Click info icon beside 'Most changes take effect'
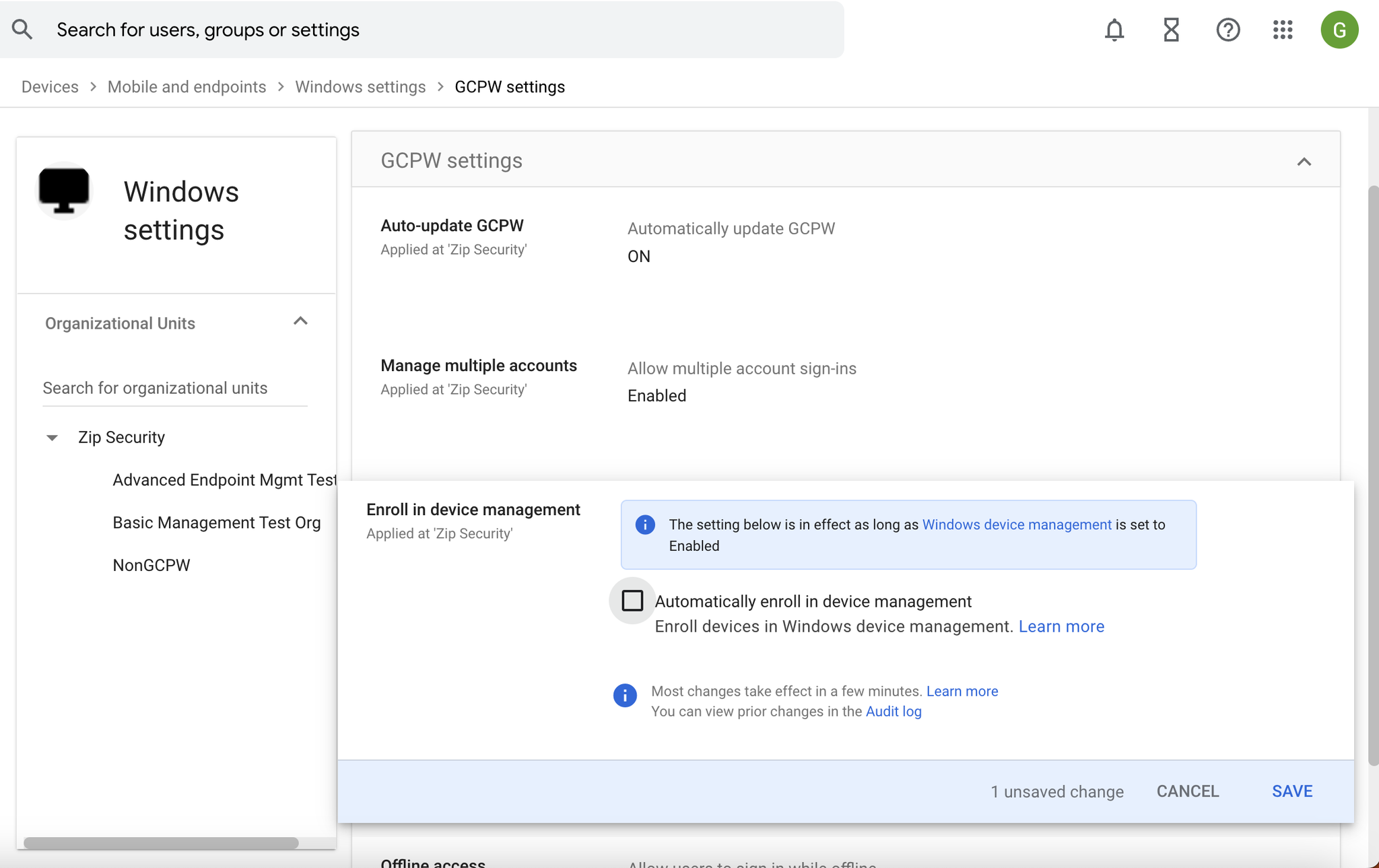 coord(625,695)
